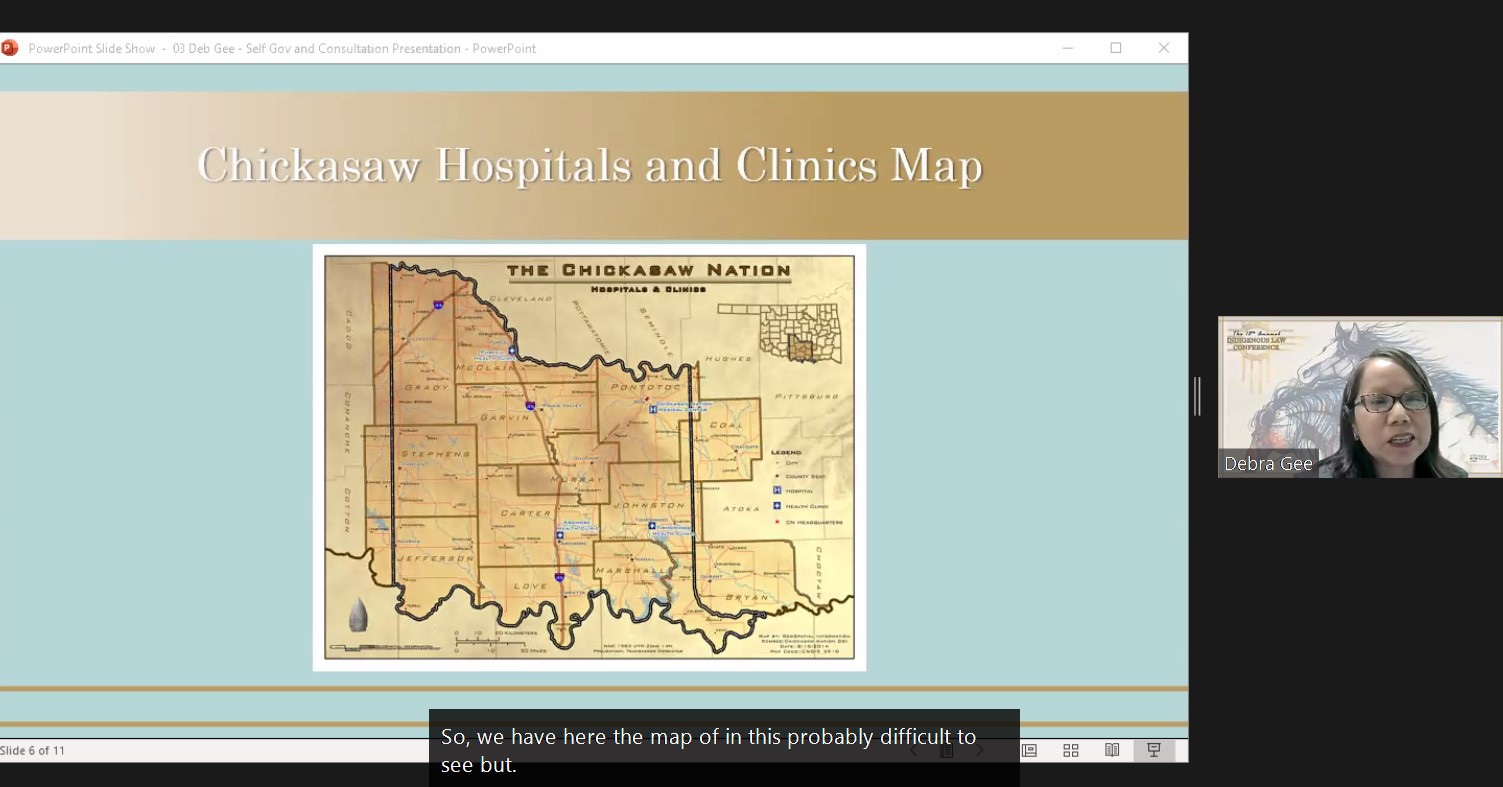Go to previous slide using left arrow
The image size is (1503, 787).
[913, 750]
